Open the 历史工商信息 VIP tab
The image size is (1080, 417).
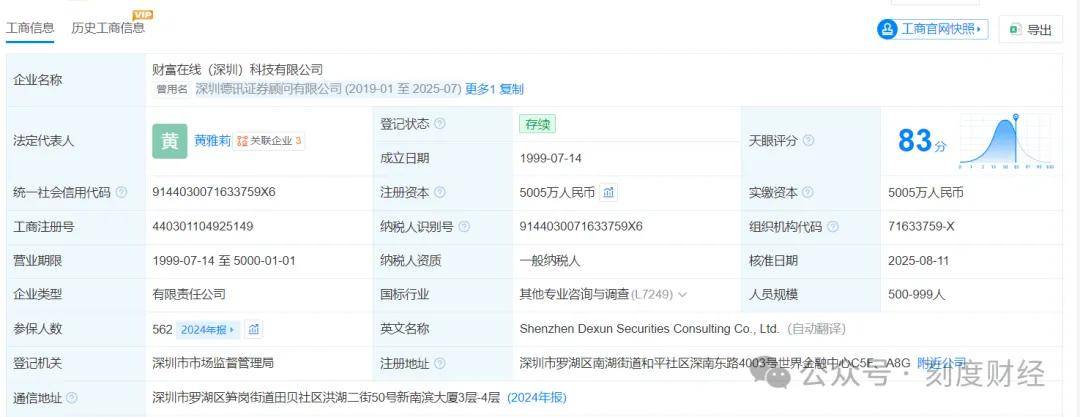[x=110, y=26]
